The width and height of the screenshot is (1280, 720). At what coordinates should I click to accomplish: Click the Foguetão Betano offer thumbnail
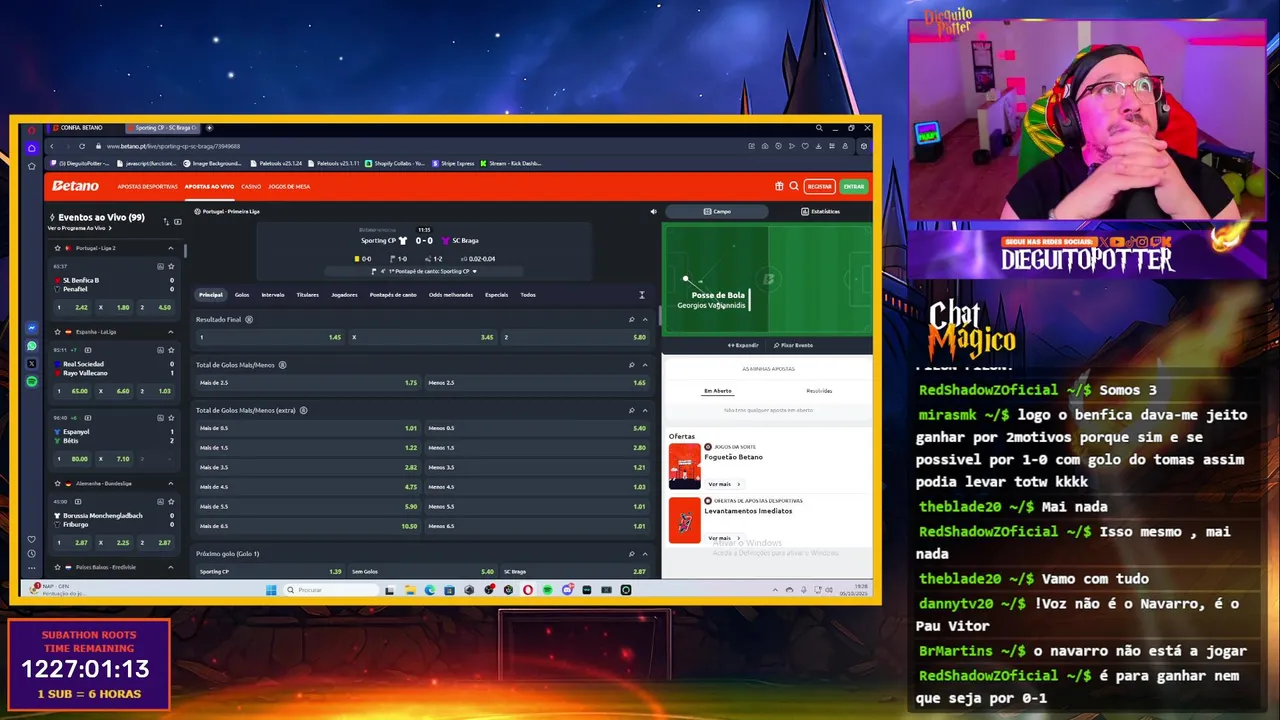click(685, 466)
